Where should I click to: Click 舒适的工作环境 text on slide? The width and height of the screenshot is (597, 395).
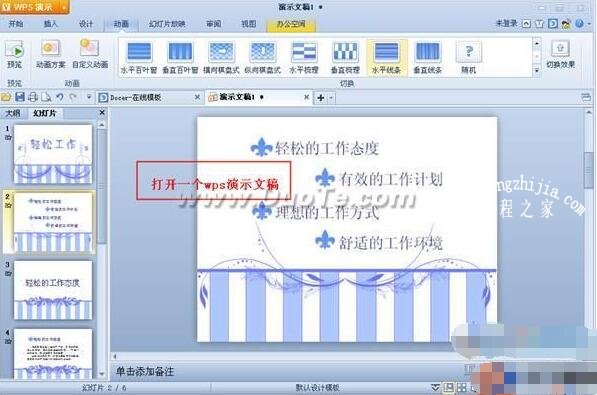pos(391,243)
